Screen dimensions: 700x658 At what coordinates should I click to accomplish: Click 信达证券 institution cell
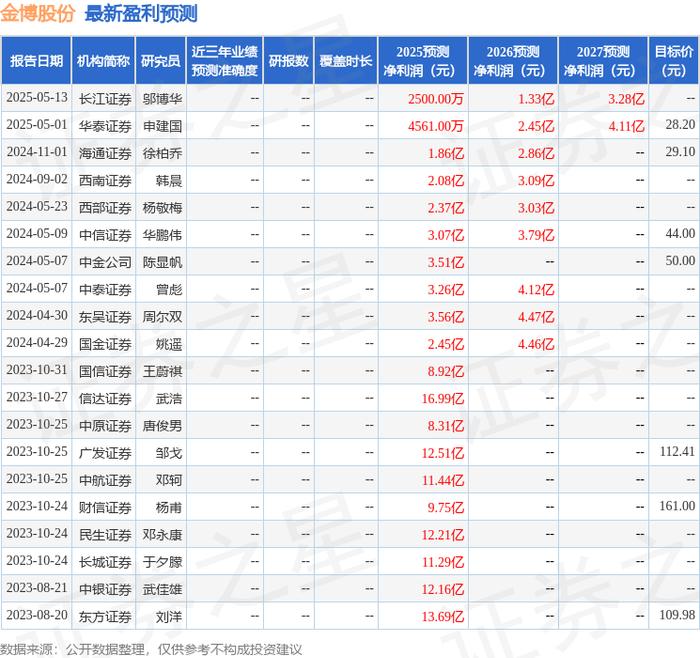[105, 398]
